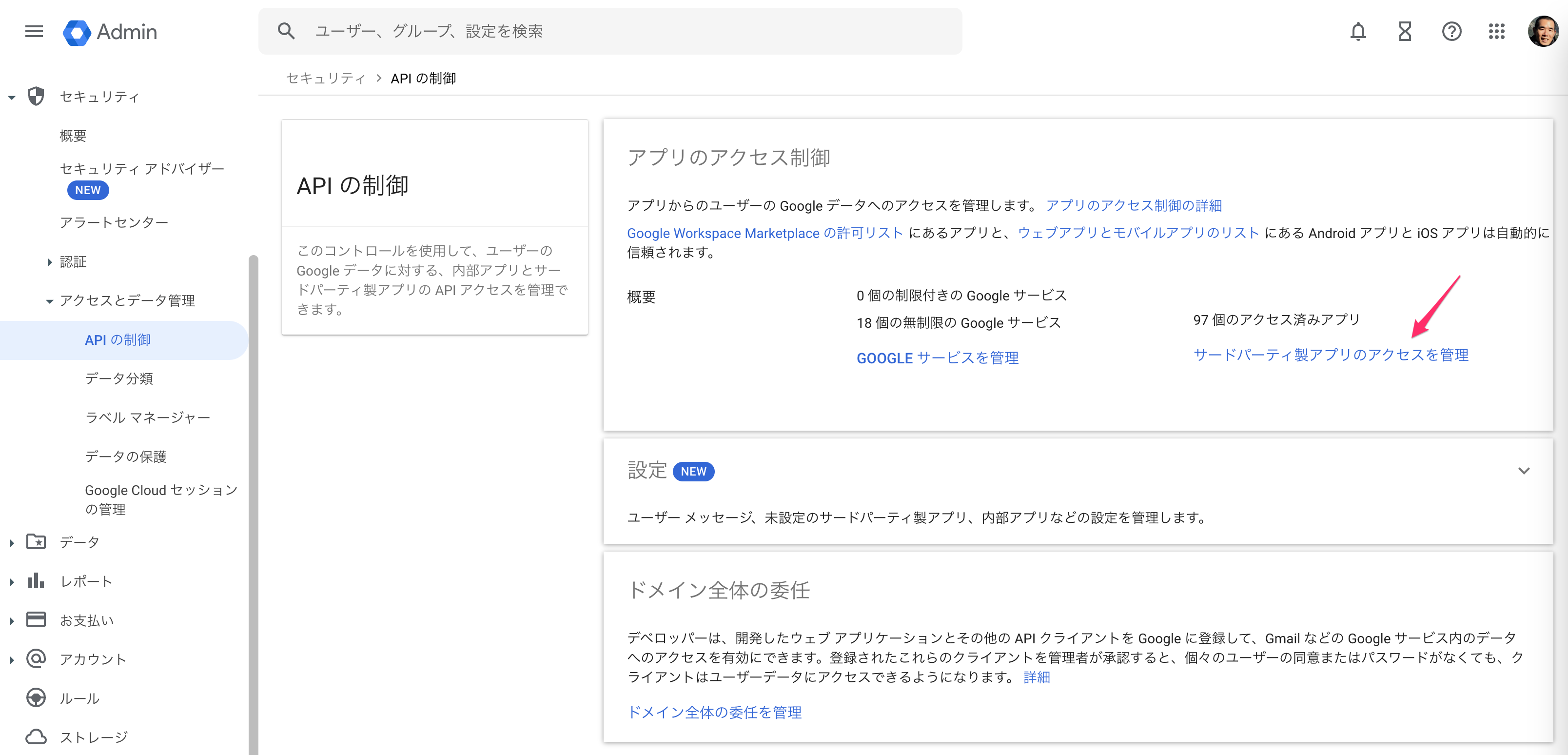Focus the search users, groups, settings field

coord(610,31)
